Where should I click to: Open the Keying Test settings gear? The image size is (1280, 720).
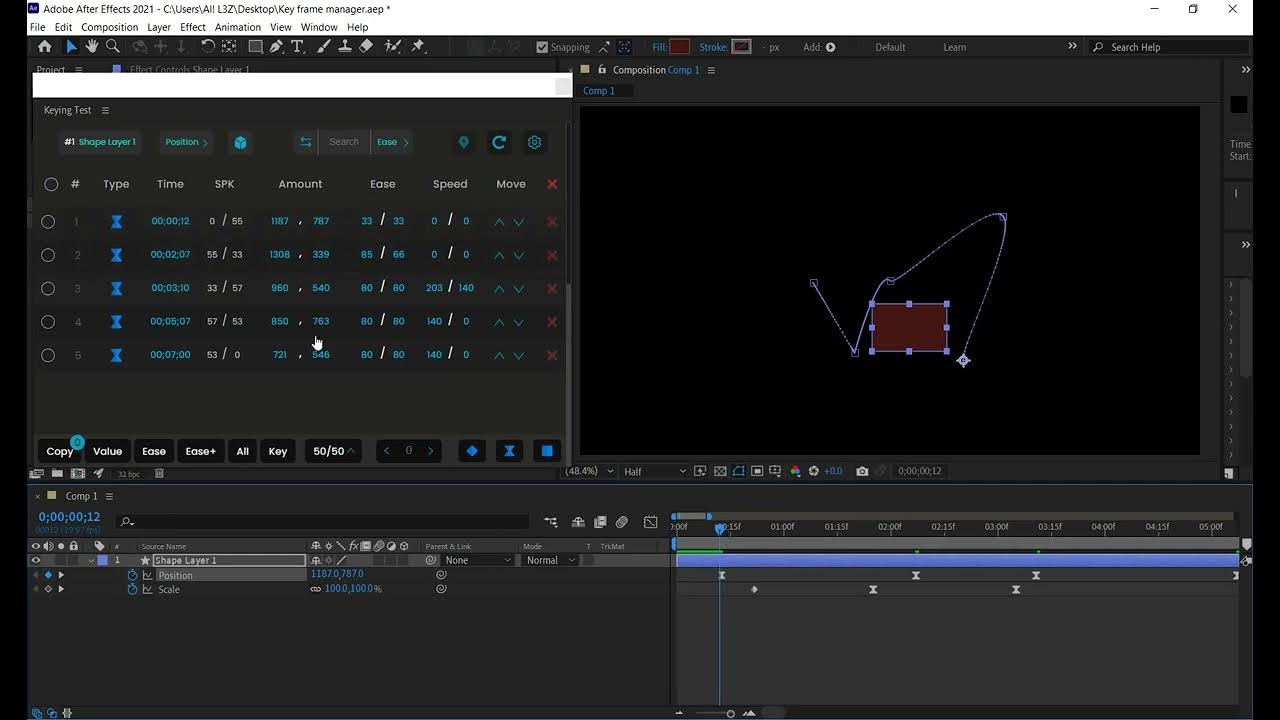click(534, 142)
